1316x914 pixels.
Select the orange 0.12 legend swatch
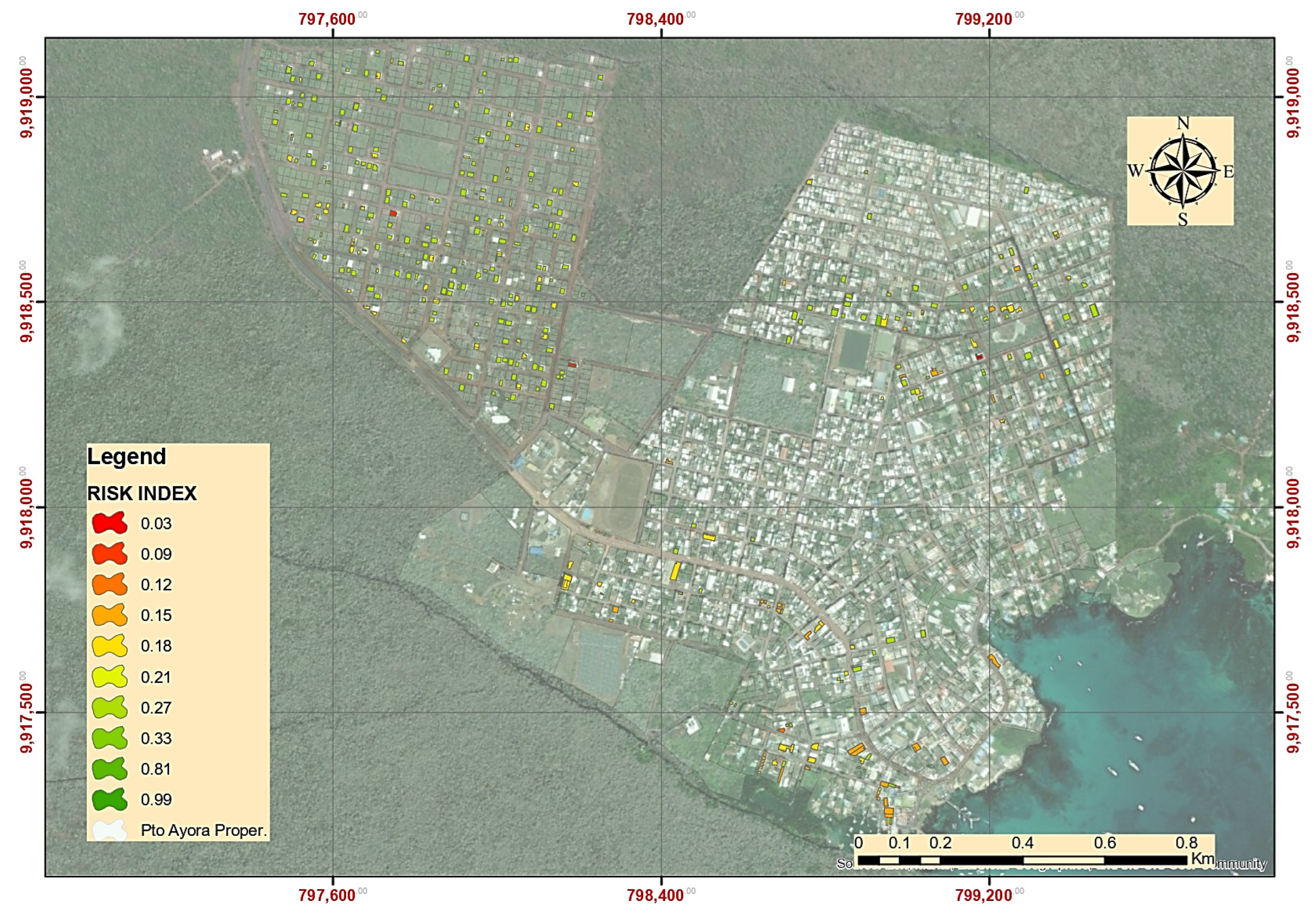(x=109, y=584)
